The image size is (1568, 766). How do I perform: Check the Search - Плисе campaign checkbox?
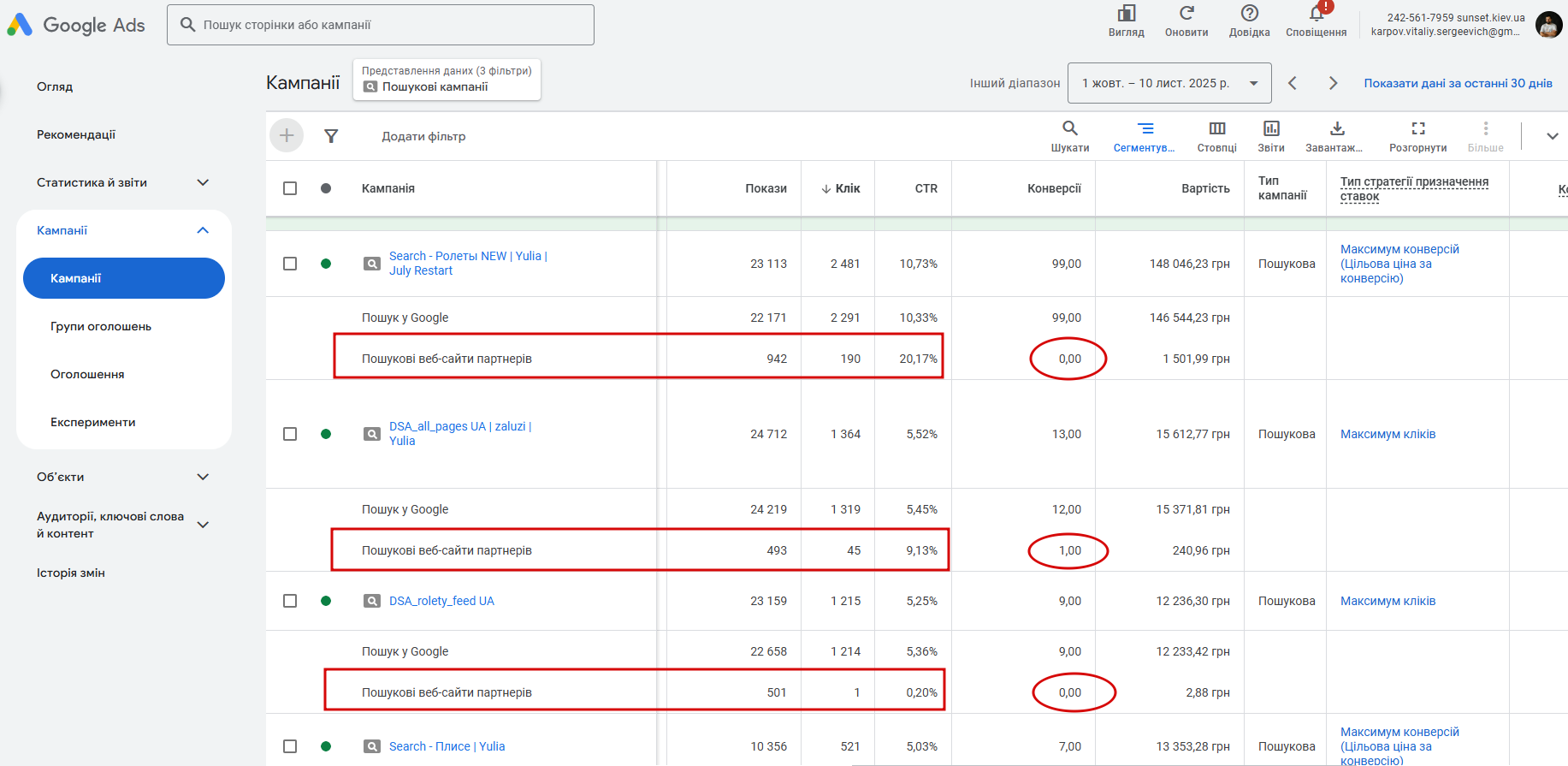[290, 746]
